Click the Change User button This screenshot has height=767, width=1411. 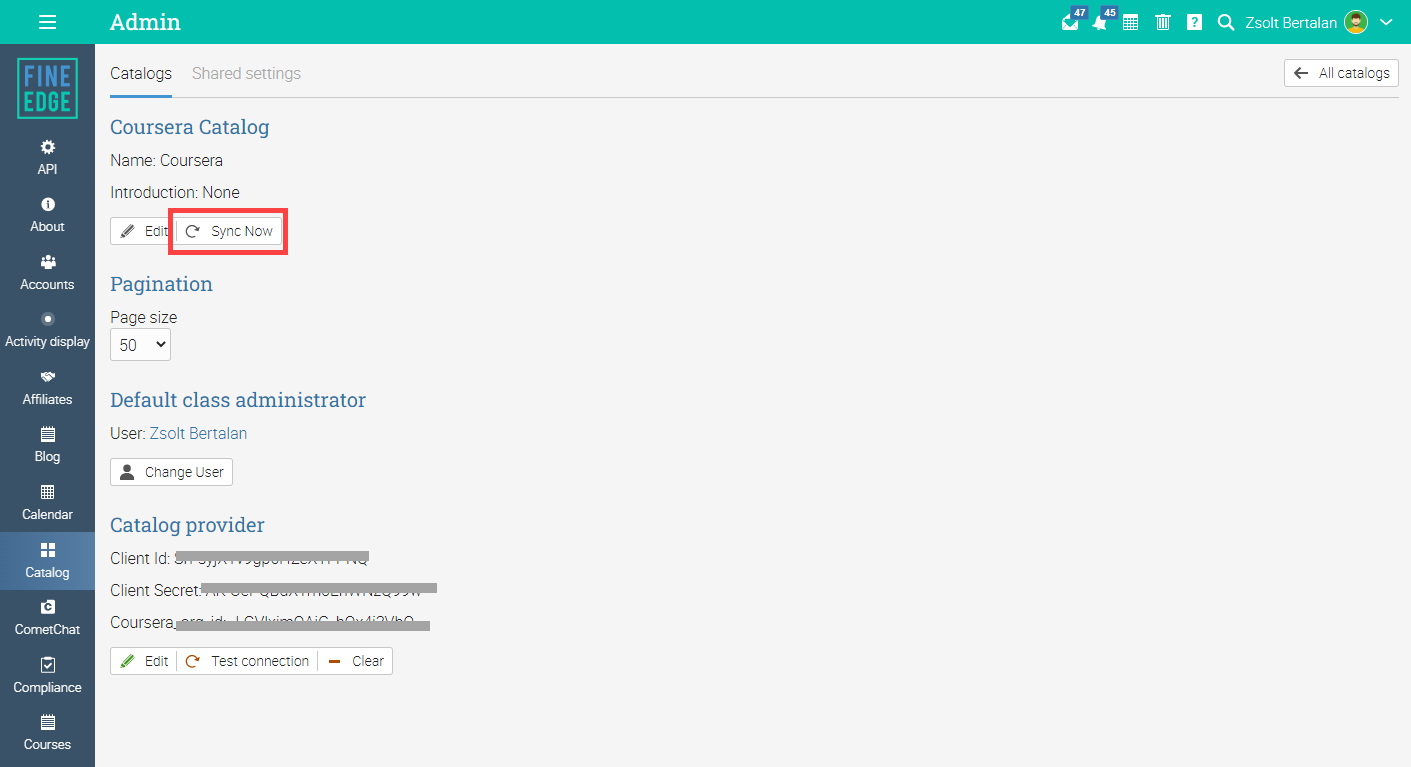point(171,472)
